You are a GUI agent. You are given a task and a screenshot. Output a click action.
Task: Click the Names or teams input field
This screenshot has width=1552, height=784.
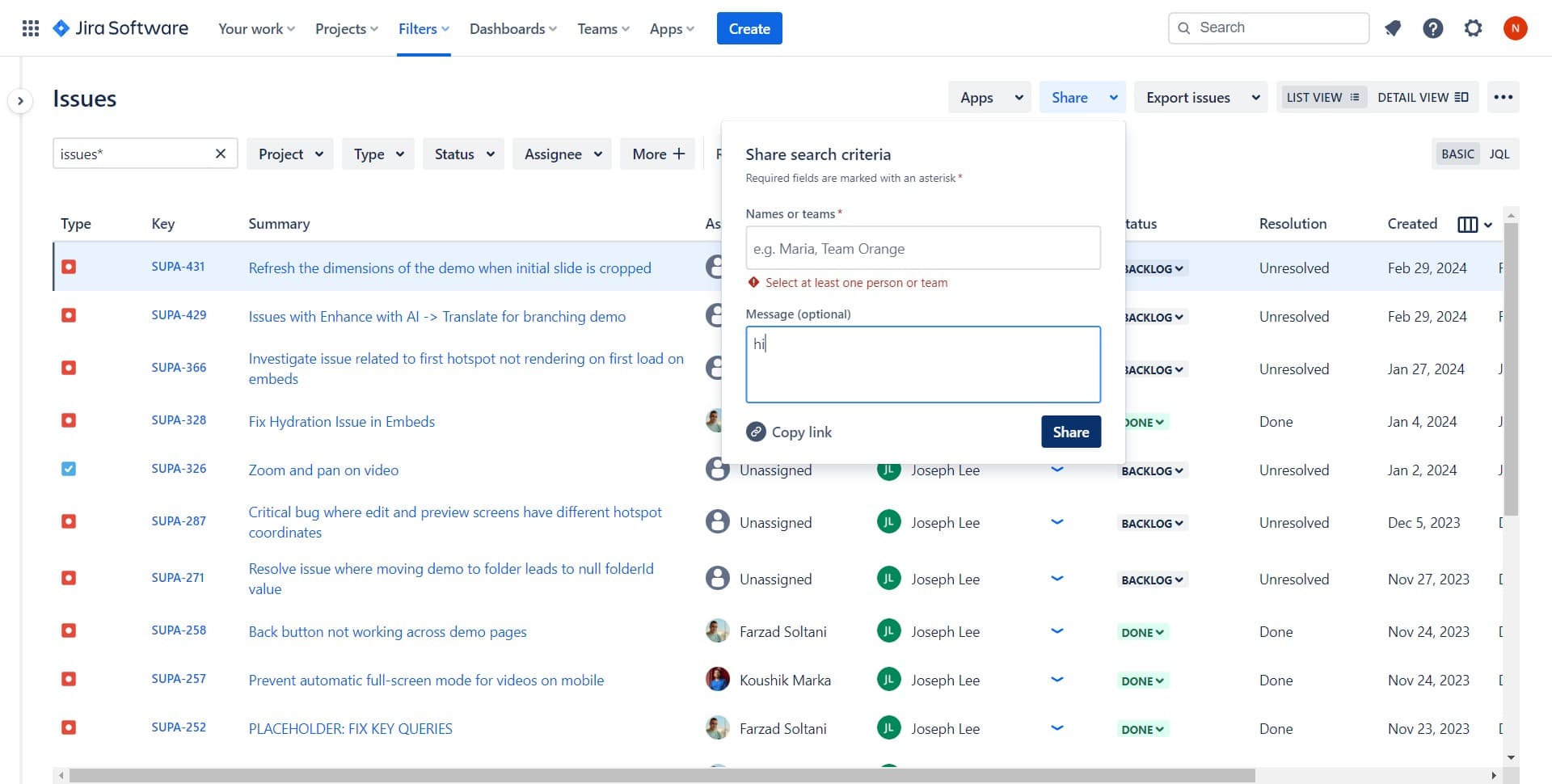(x=922, y=249)
